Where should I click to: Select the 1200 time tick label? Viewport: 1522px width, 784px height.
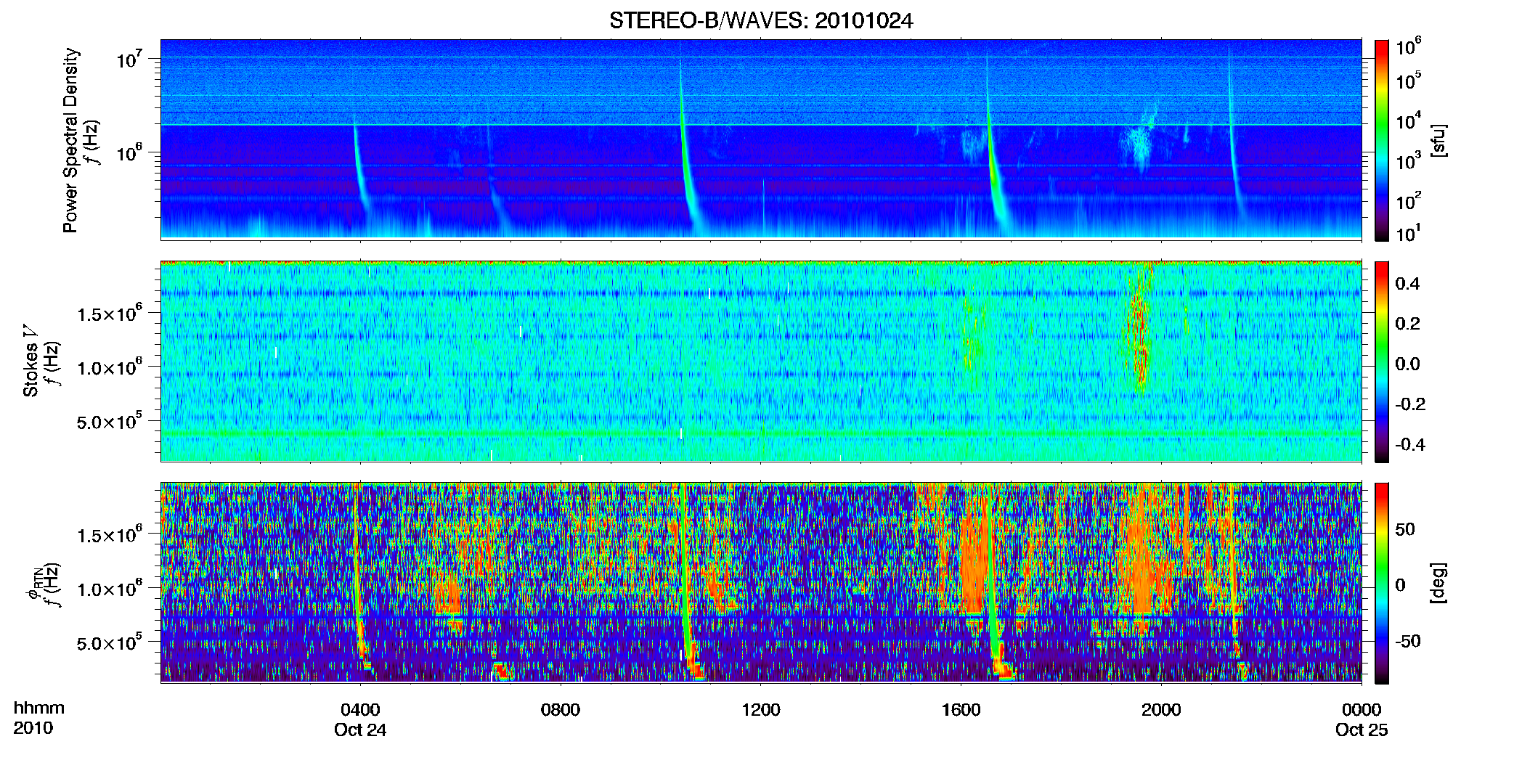[761, 710]
